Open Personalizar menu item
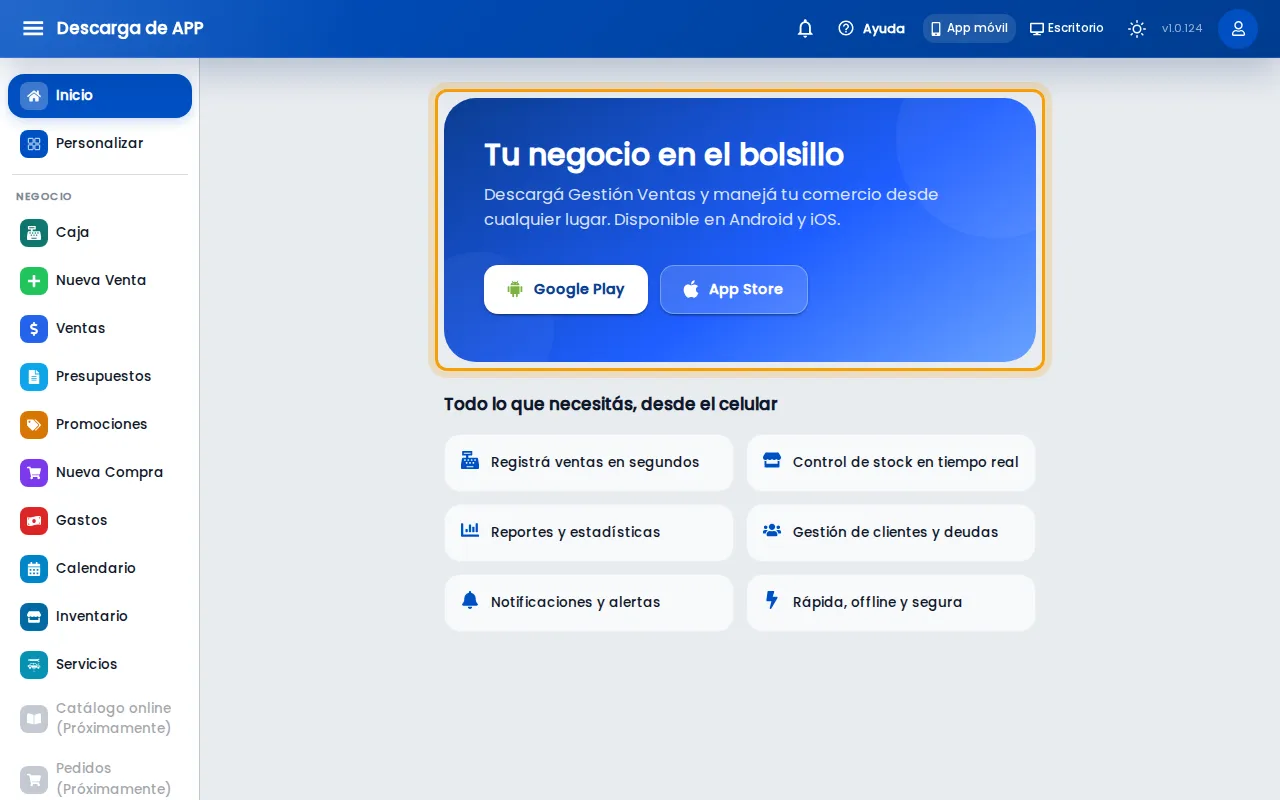 (100, 144)
